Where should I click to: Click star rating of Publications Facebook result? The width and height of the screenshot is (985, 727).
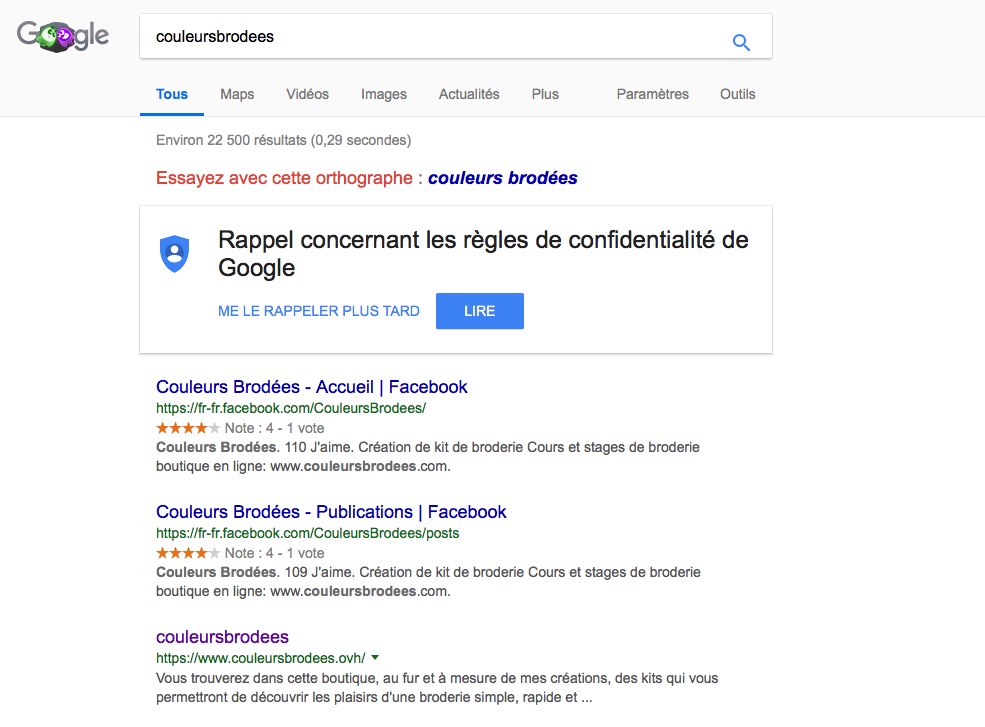[188, 553]
